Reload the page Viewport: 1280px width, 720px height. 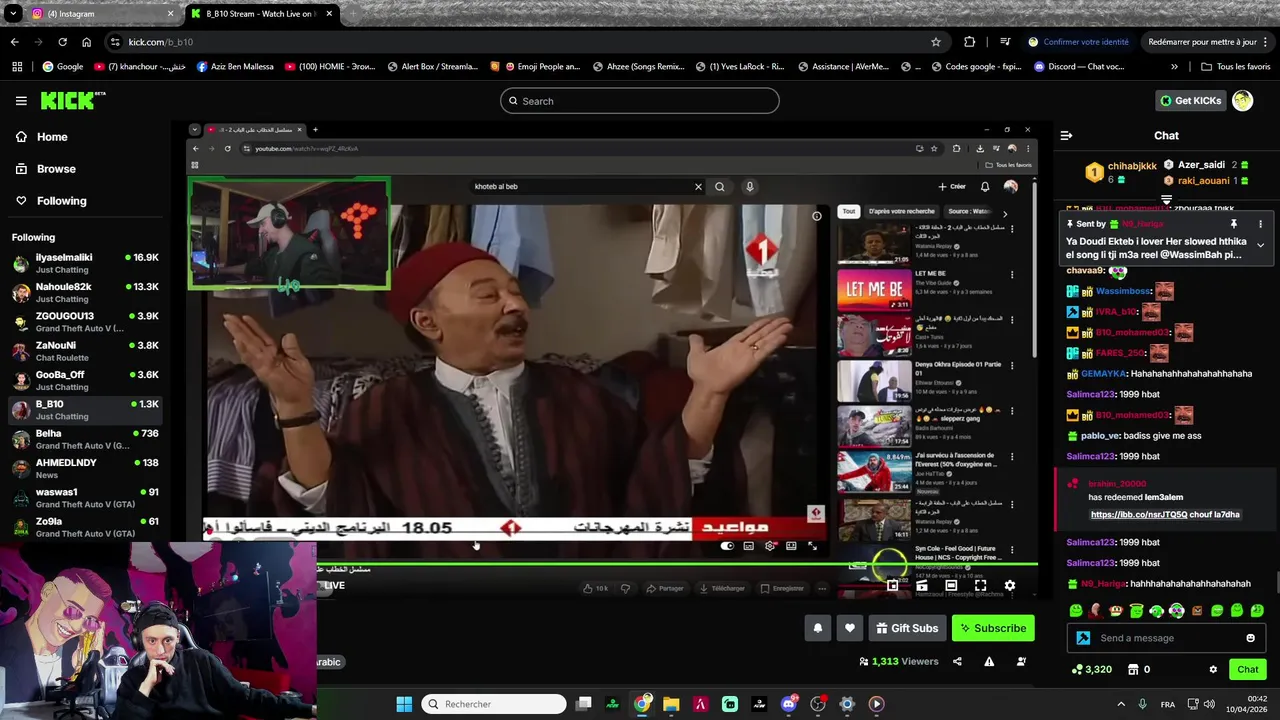[x=62, y=42]
